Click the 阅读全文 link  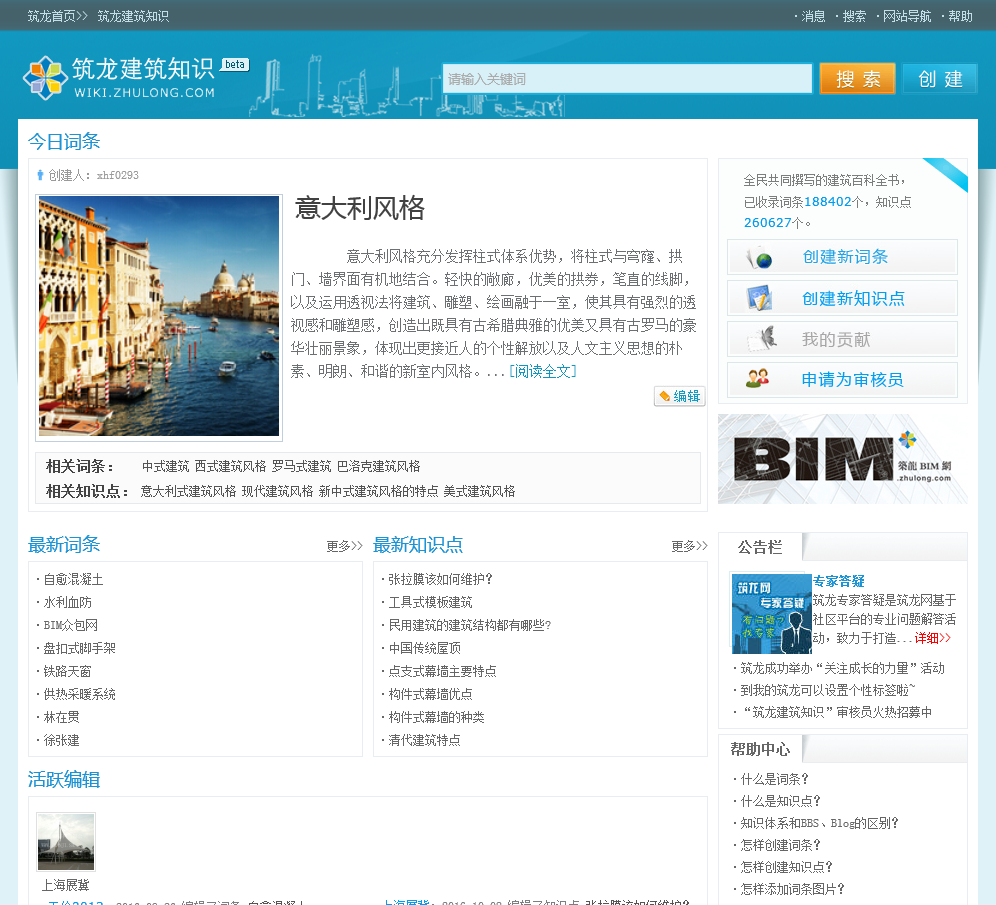[543, 372]
